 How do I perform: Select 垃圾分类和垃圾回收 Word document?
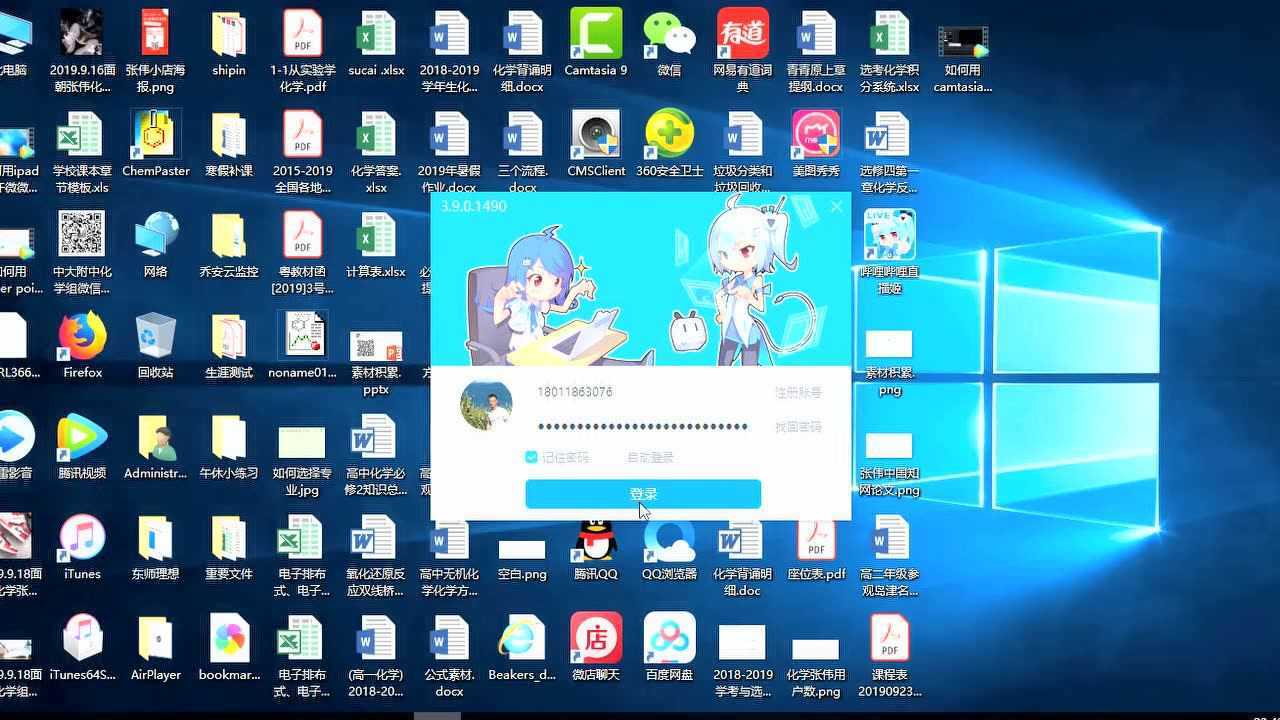point(742,152)
